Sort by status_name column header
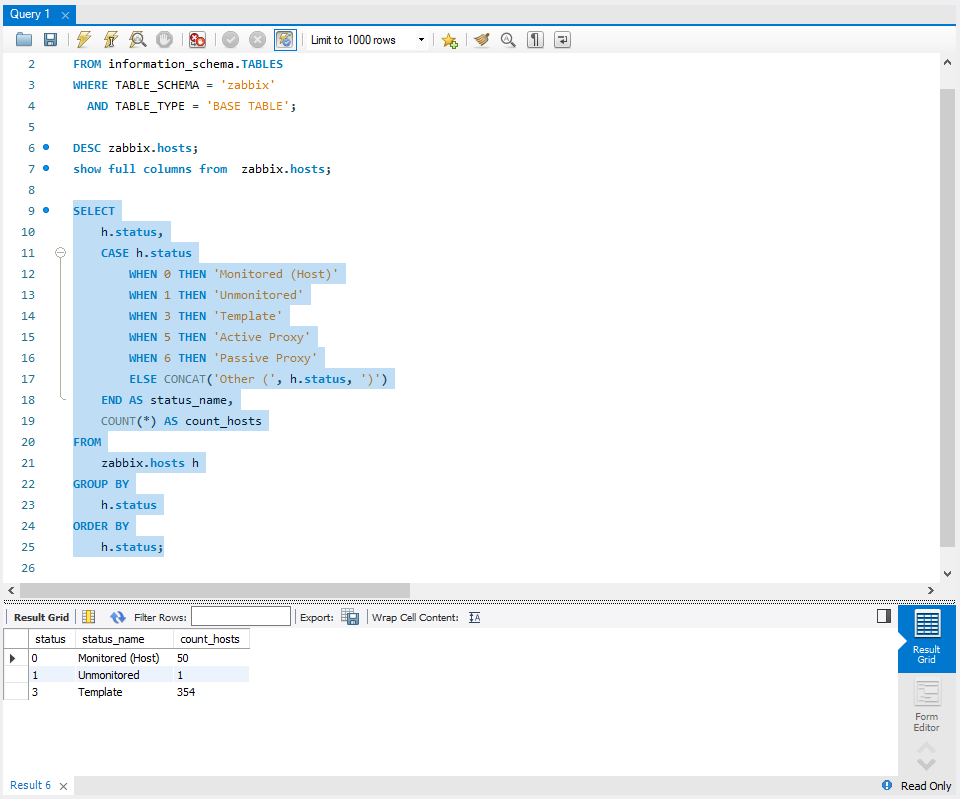Screen dimensions: 960x799 (124, 639)
